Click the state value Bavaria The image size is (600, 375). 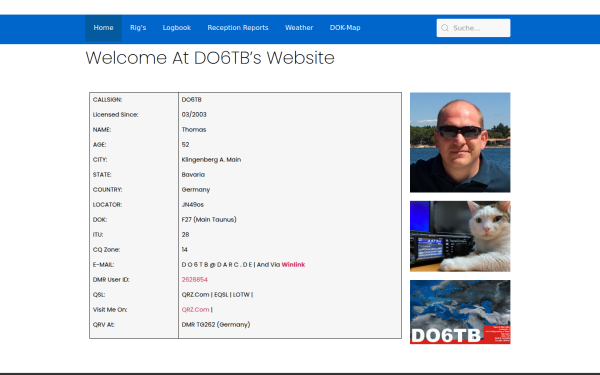pyautogui.click(x=193, y=174)
